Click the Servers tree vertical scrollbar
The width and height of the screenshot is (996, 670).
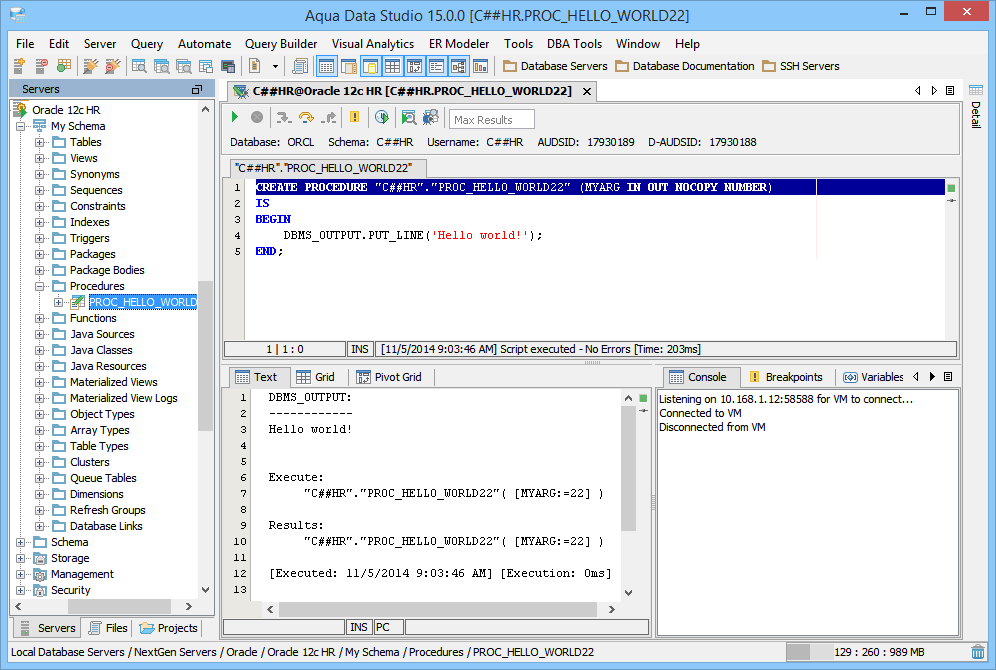point(206,355)
